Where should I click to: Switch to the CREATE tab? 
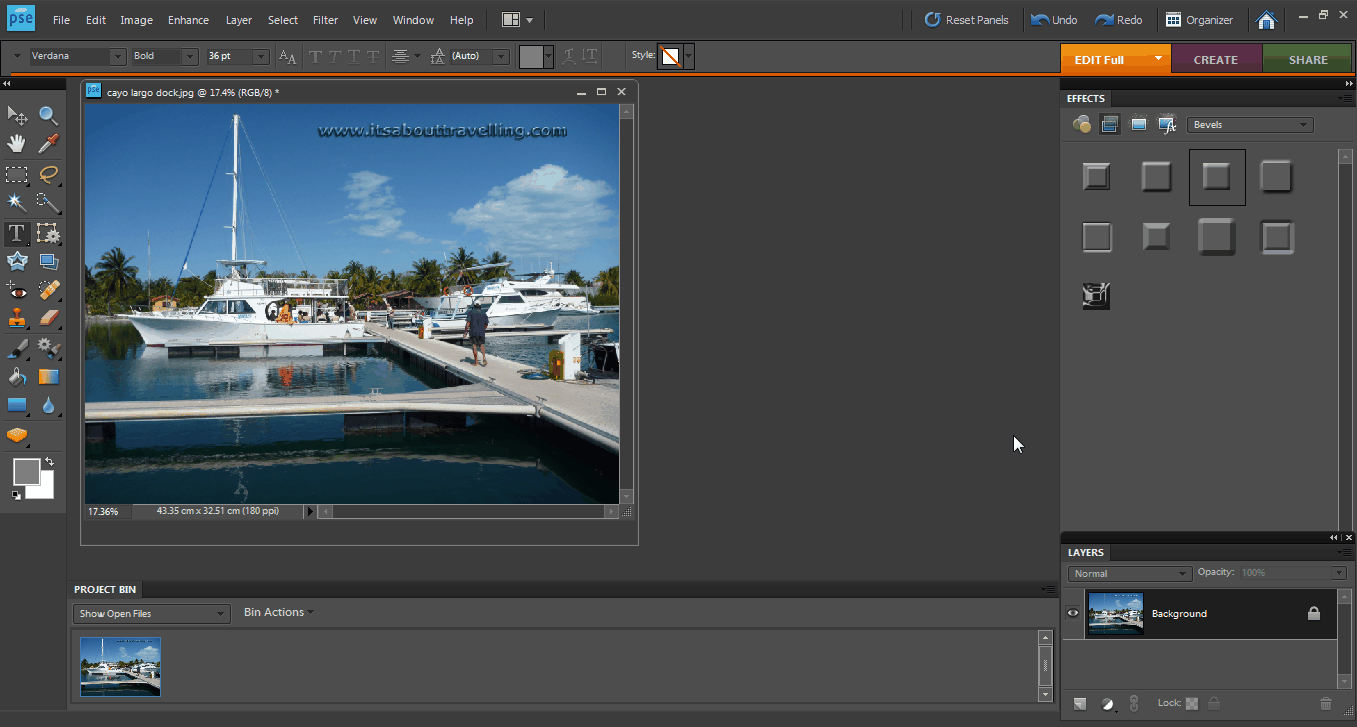[x=1215, y=60]
